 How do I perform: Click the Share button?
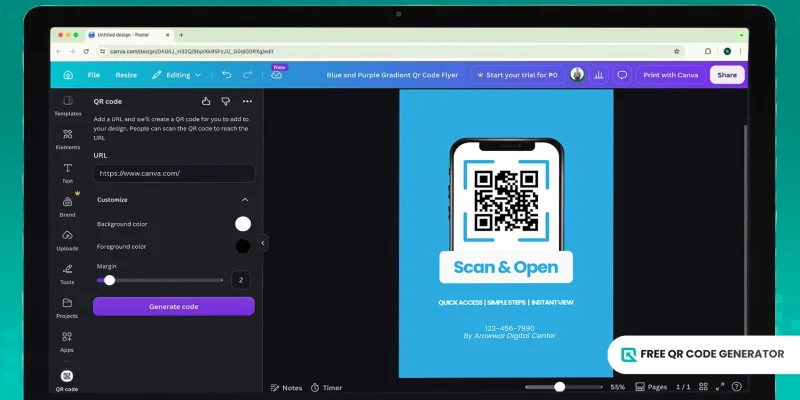click(x=727, y=75)
